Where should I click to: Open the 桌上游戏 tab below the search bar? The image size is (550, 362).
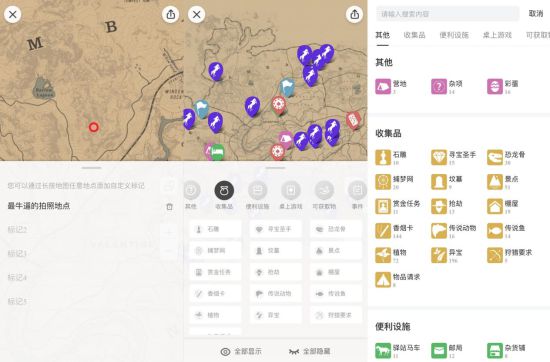click(497, 35)
